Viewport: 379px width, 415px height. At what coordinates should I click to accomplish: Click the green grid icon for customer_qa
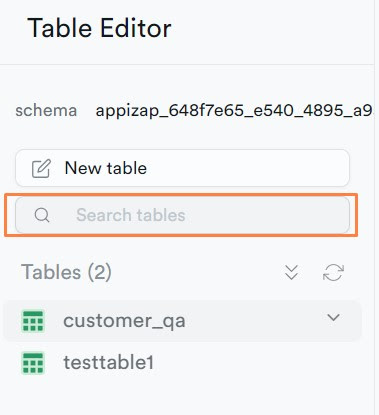33,321
